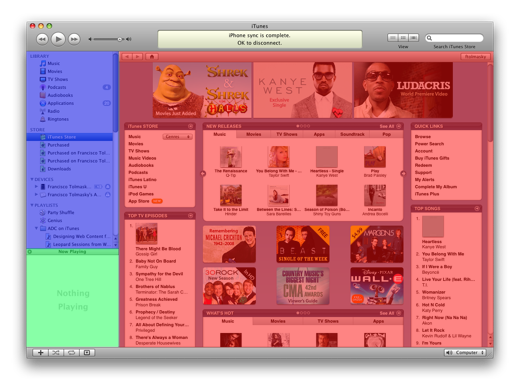Toggle shuffle button at bottom

click(56, 353)
